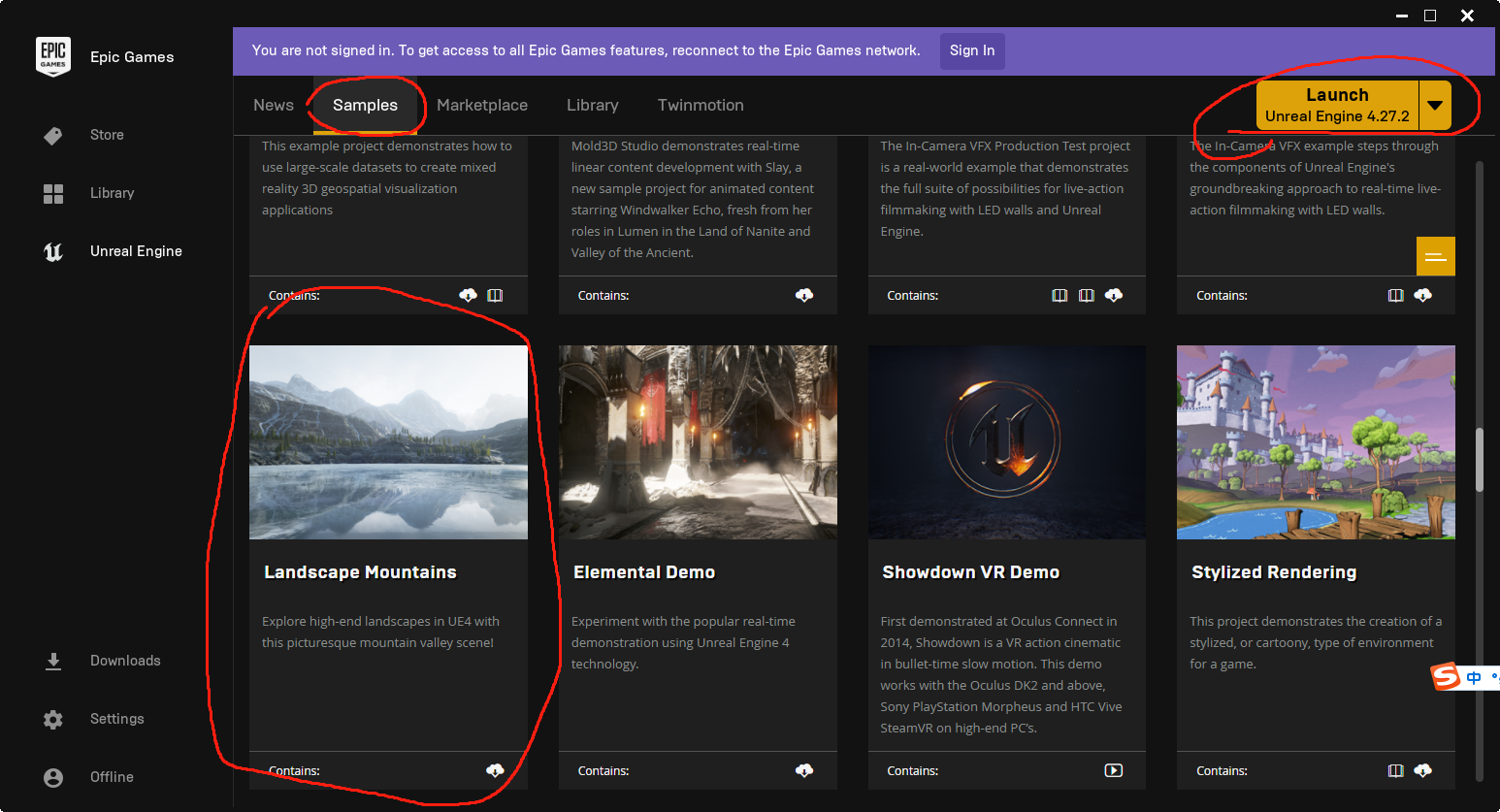Click second book icon on In-Camera VFX Production Test card
Viewport: 1500px width, 812px height.
pyautogui.click(x=1087, y=295)
